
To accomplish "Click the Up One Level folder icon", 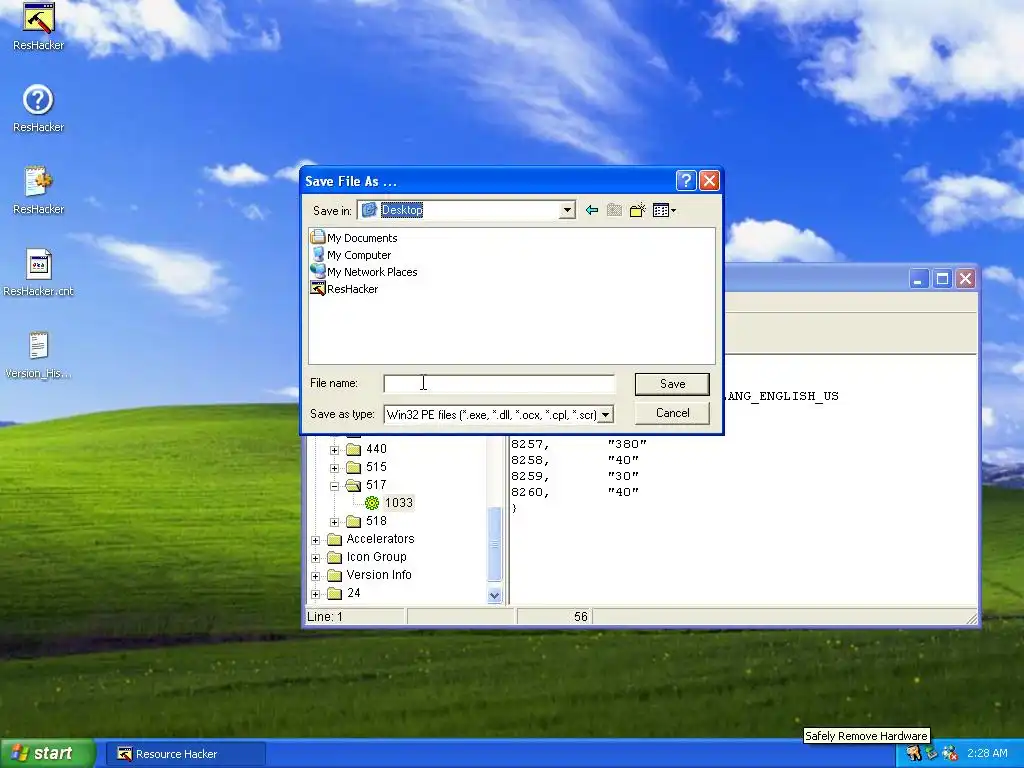I will click(614, 210).
